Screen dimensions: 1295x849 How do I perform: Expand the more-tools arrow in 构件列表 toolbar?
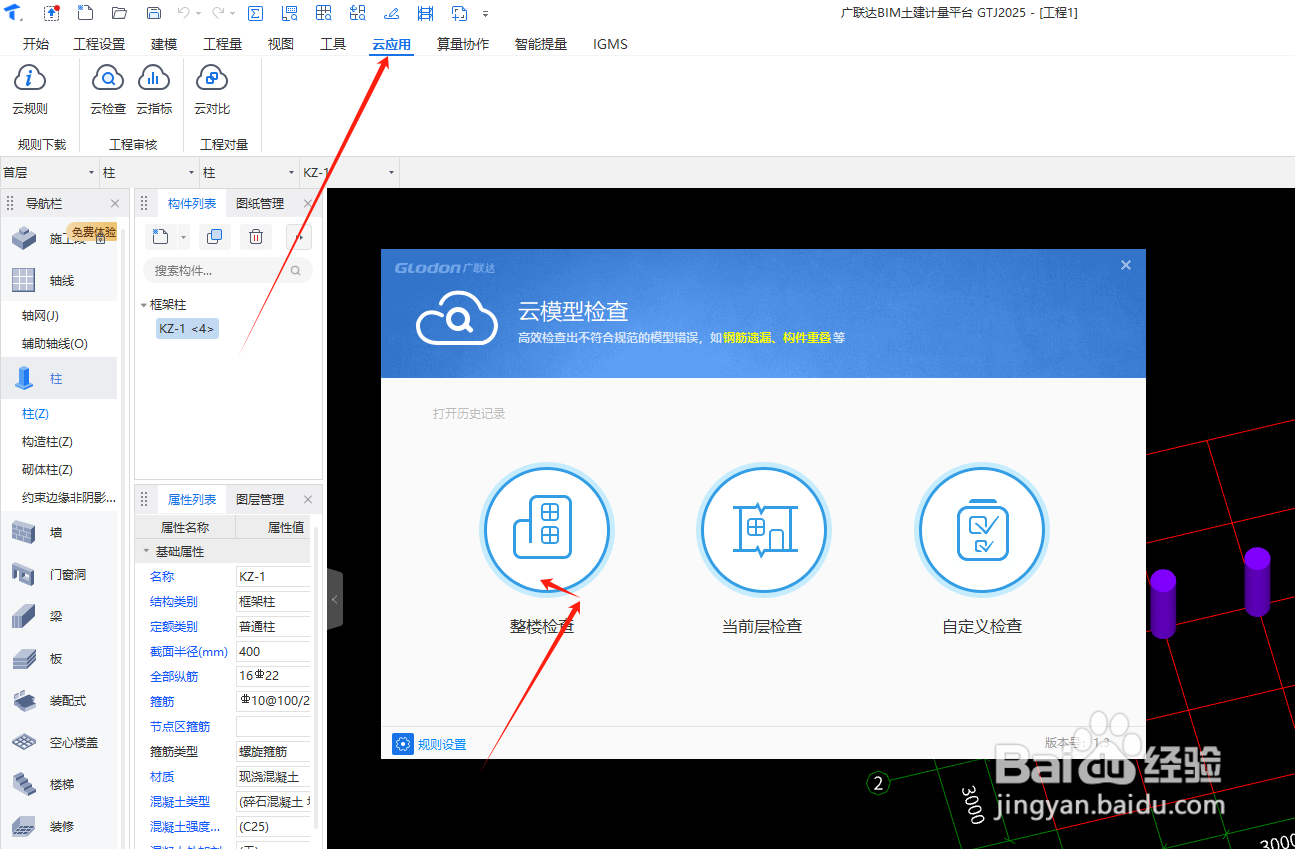click(x=299, y=237)
